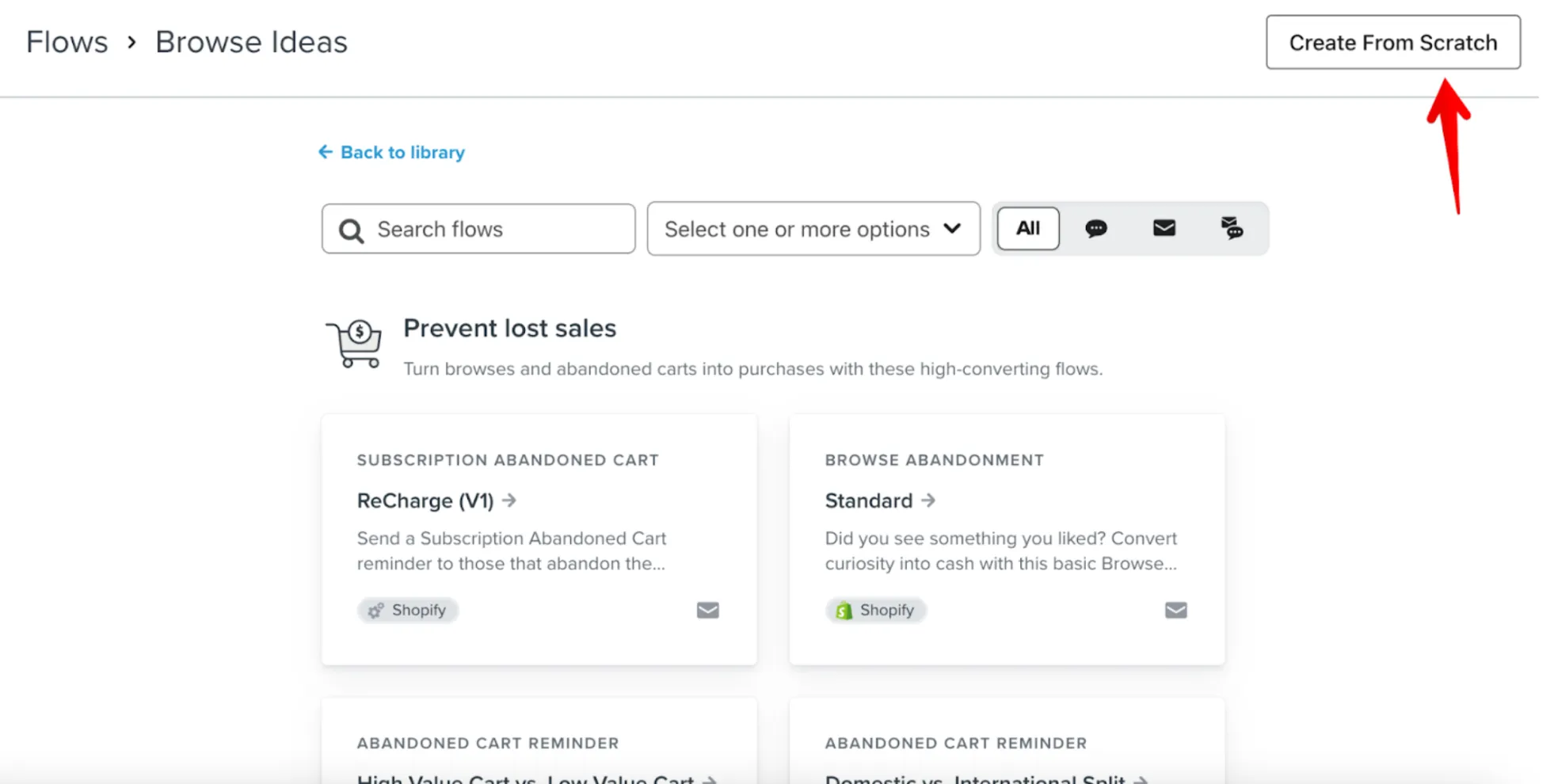Screen dimensions: 1554x784
Task: Click arrow next to Standard title
Action: coord(928,500)
